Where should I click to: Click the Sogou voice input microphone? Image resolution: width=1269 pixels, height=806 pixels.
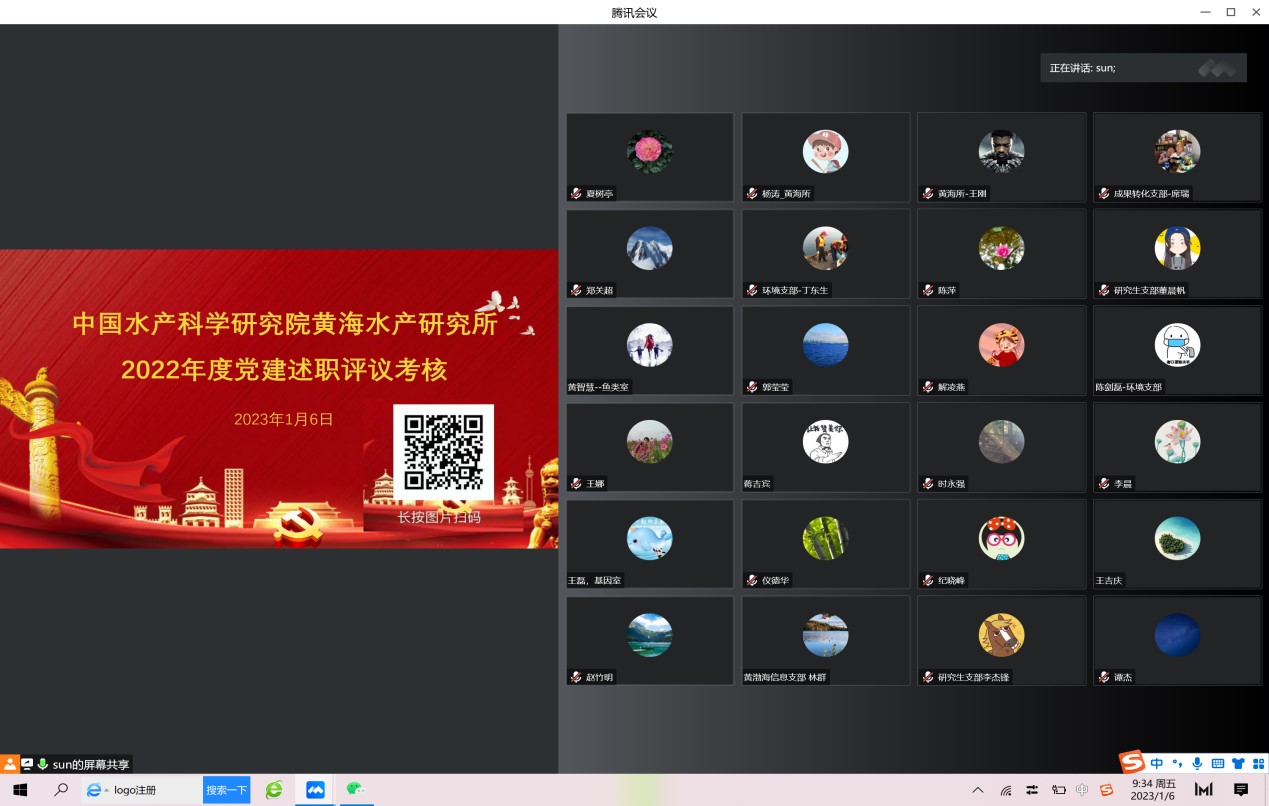pyautogui.click(x=1197, y=764)
